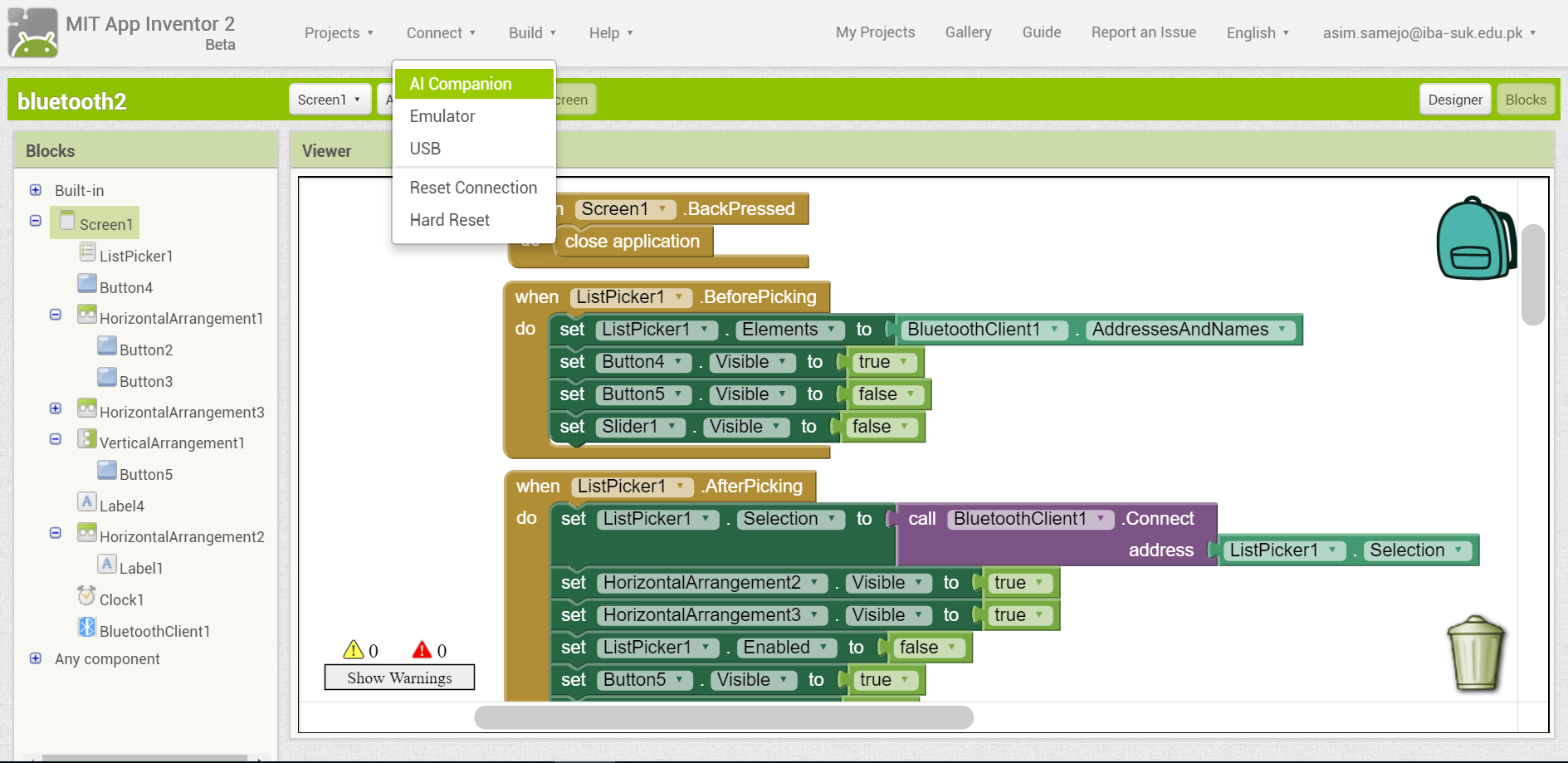Select the Label4 icon in blocks tree
The width and height of the screenshot is (1568, 763).
click(x=87, y=501)
